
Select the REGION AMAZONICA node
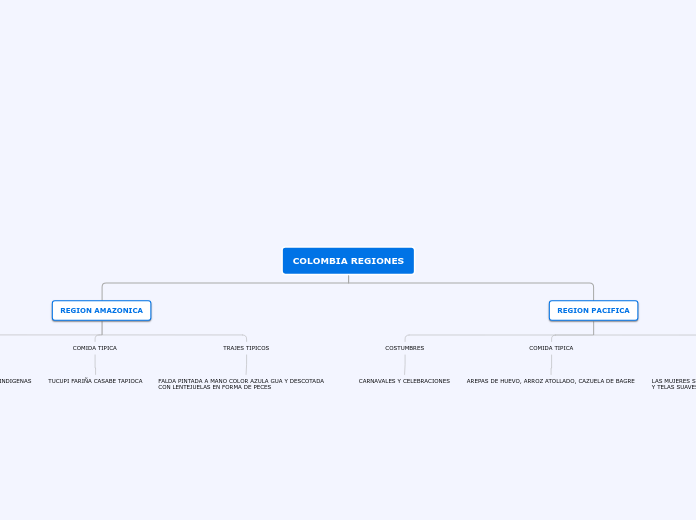click(102, 310)
